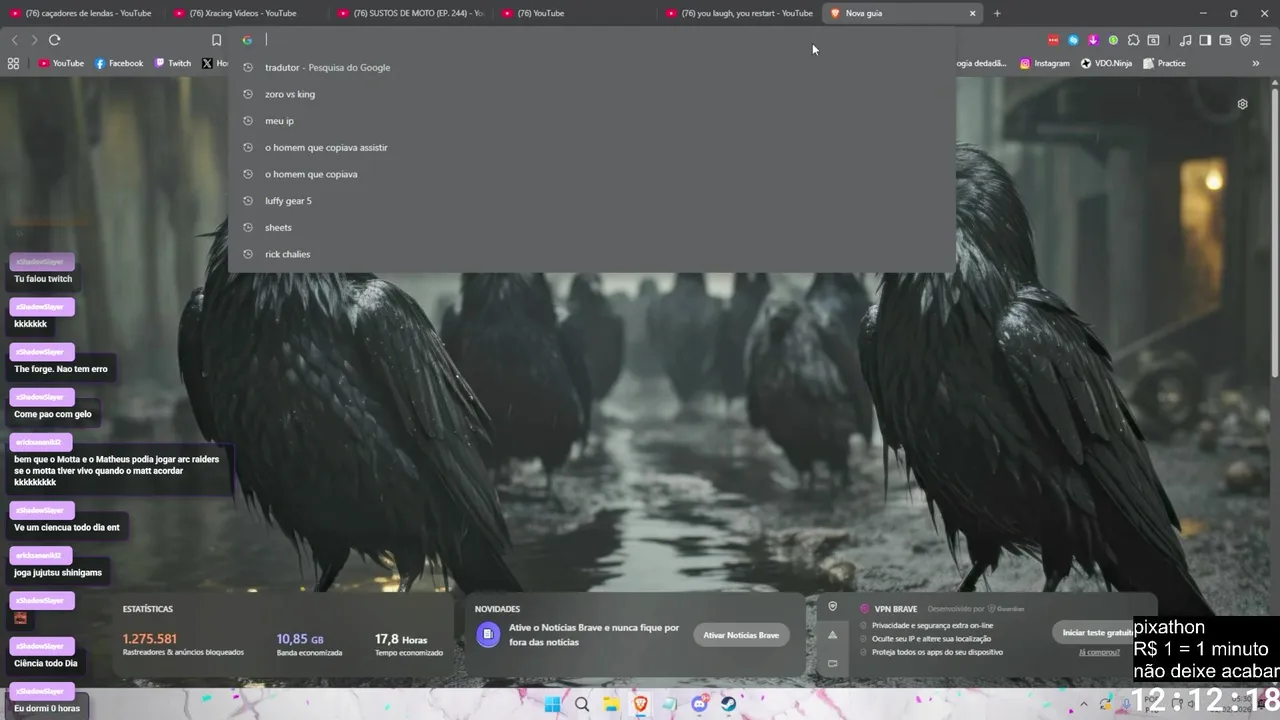1280x720 pixels.
Task: Select the VPN shield icon in widget sidebar
Action: point(832,607)
